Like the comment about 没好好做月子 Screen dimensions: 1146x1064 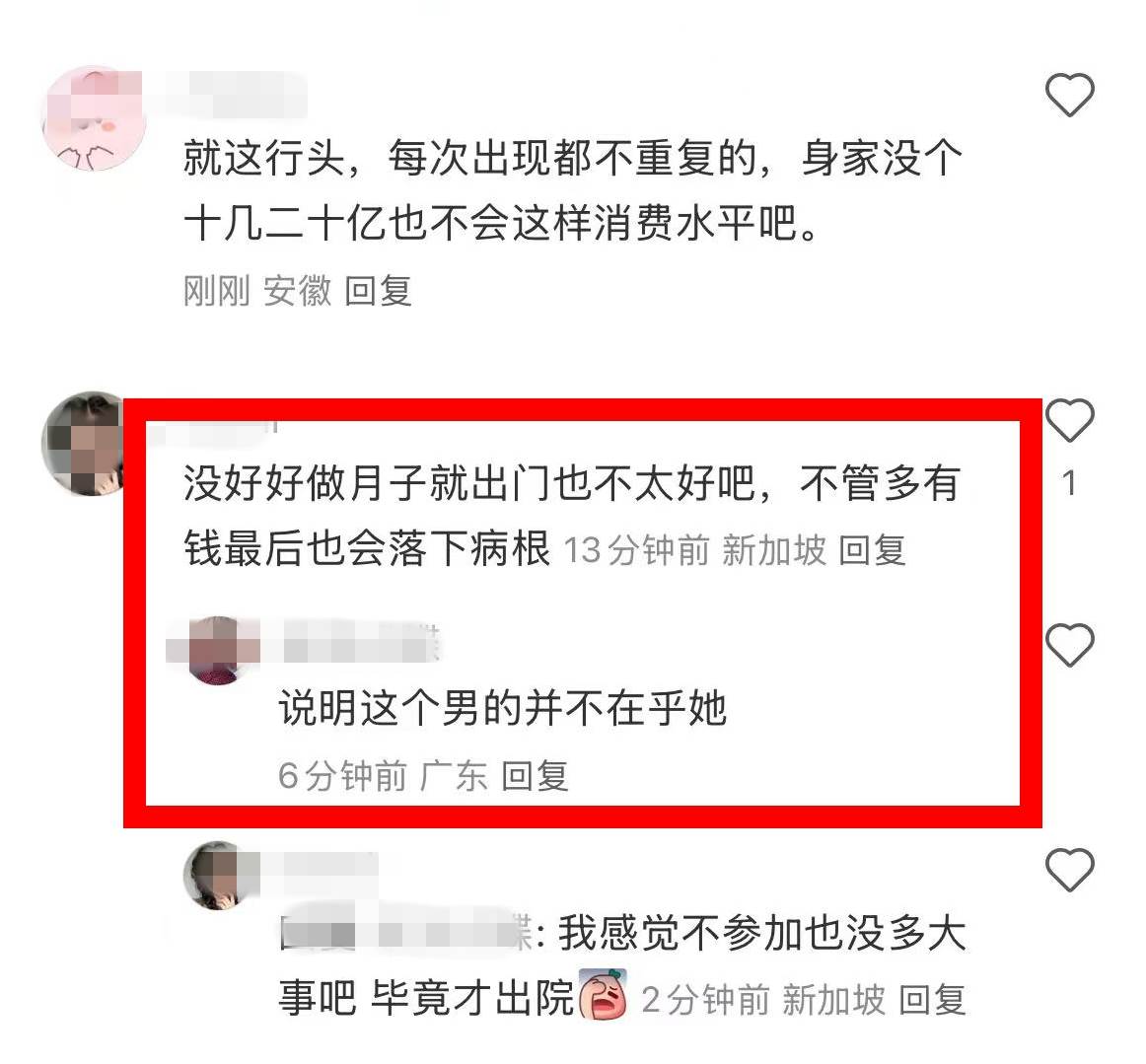tap(1069, 420)
